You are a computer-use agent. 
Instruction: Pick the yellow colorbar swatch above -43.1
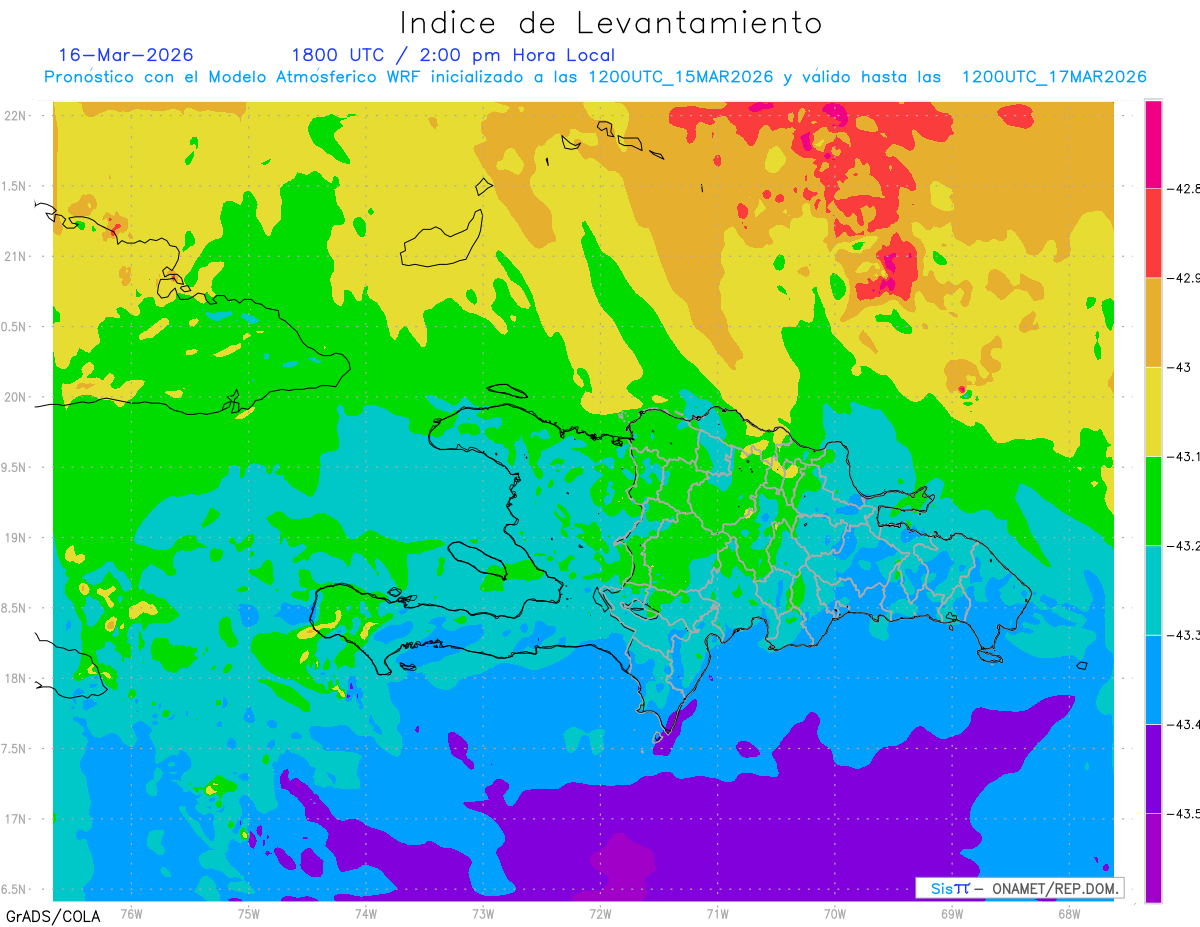pos(1154,412)
